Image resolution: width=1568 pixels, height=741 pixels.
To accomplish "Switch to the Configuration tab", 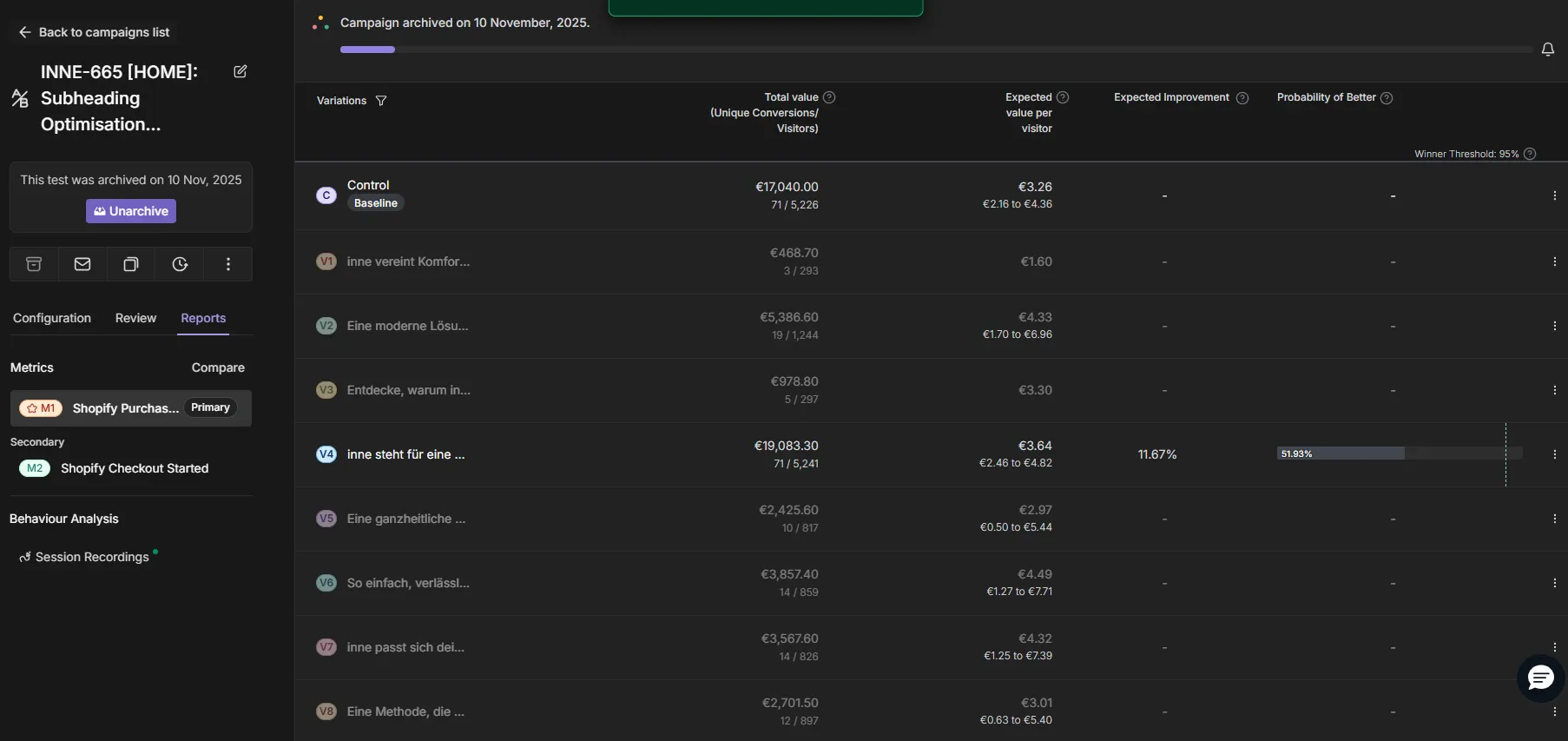I will click(x=52, y=318).
